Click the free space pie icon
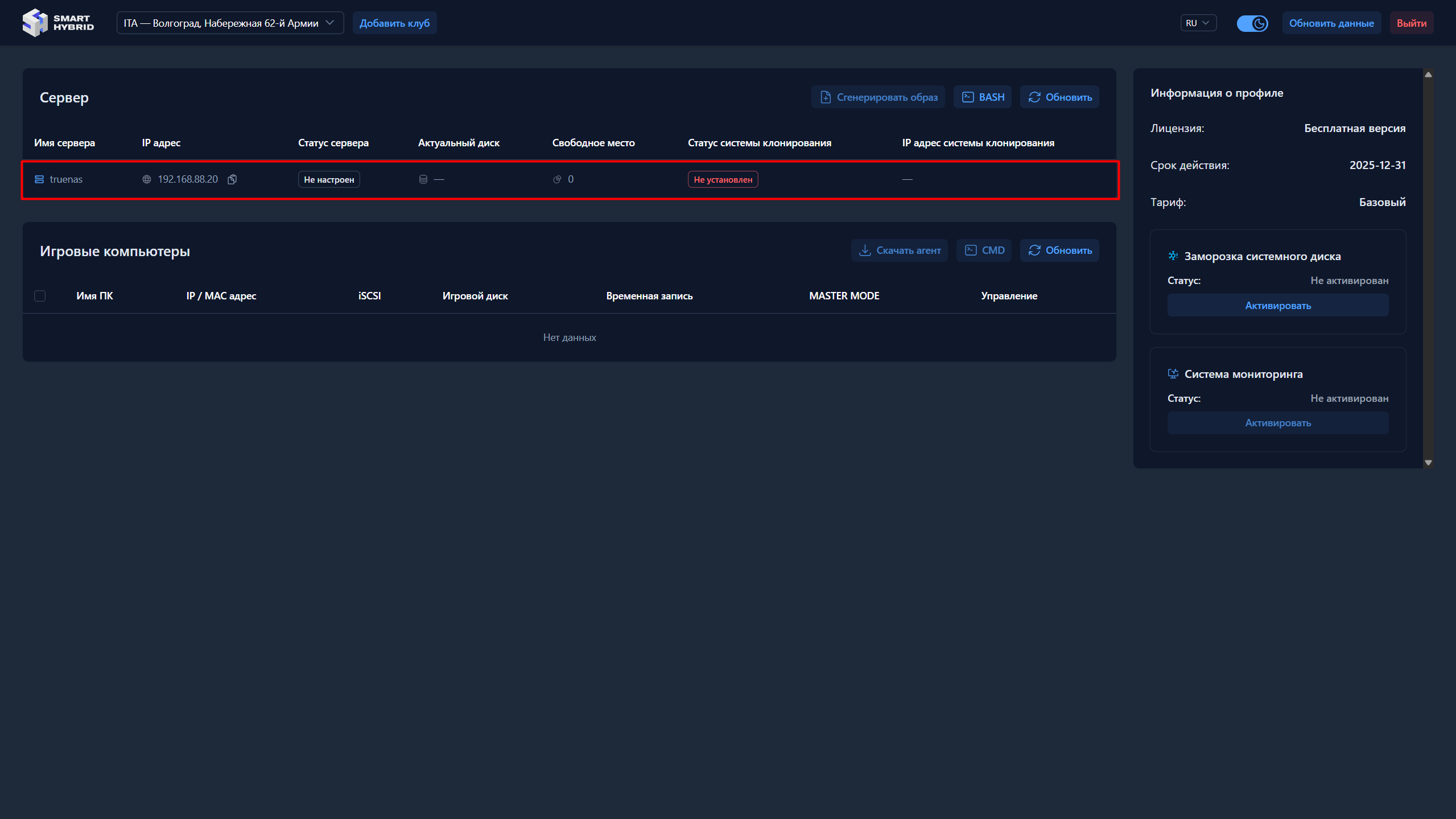The width and height of the screenshot is (1456, 819). (x=557, y=179)
